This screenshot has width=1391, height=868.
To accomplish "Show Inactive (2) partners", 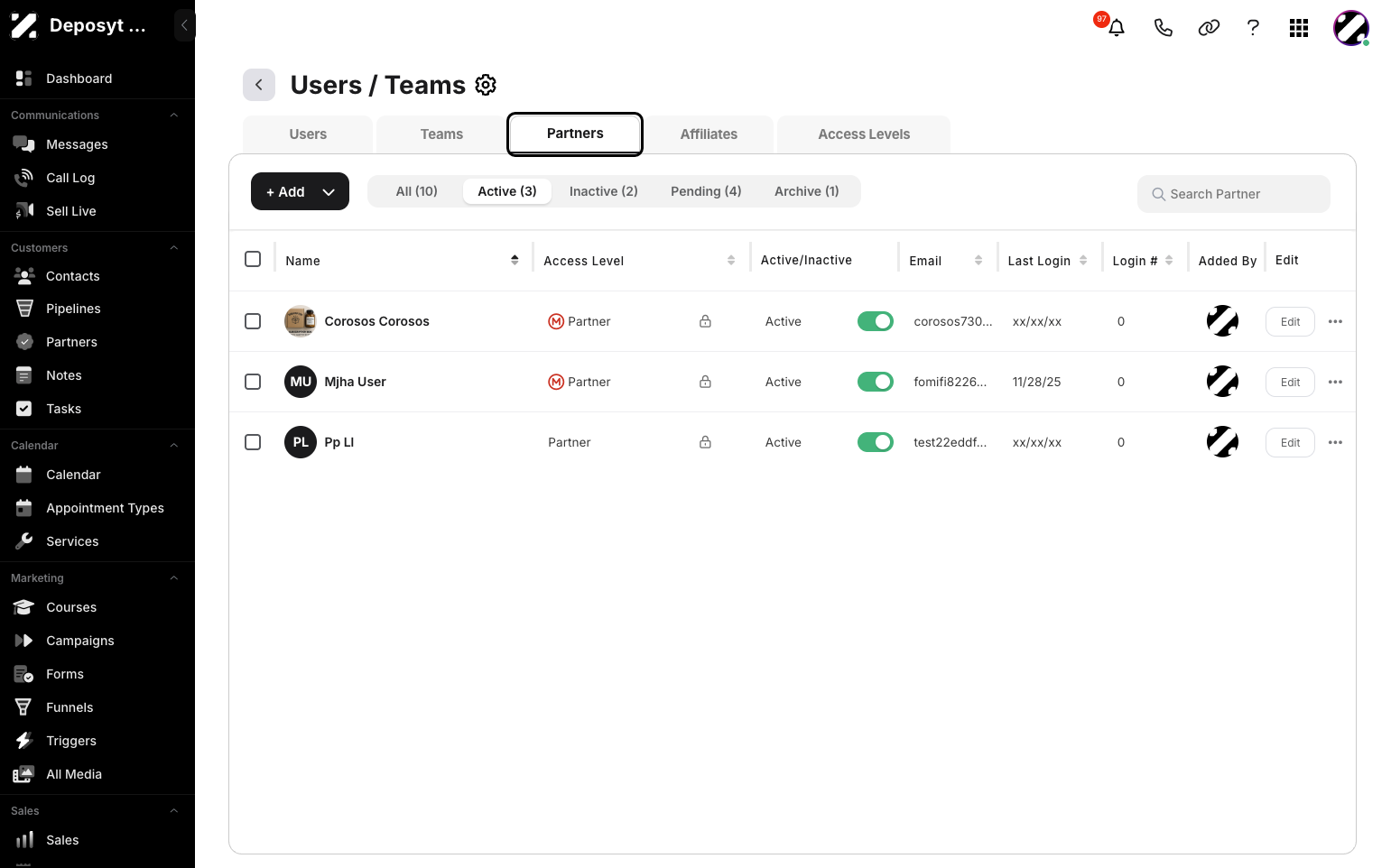I will click(604, 191).
